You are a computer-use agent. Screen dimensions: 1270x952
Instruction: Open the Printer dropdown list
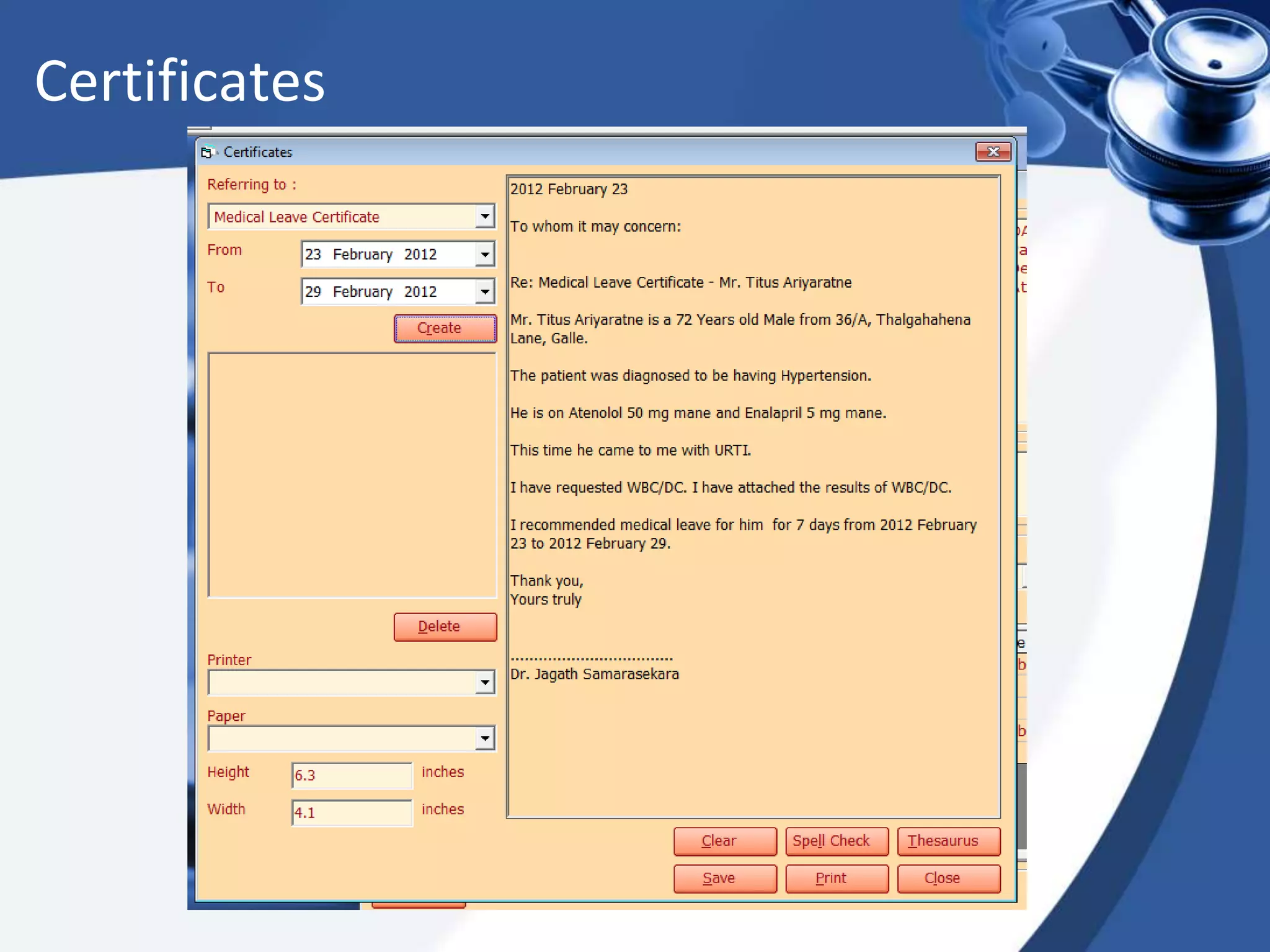pos(485,683)
